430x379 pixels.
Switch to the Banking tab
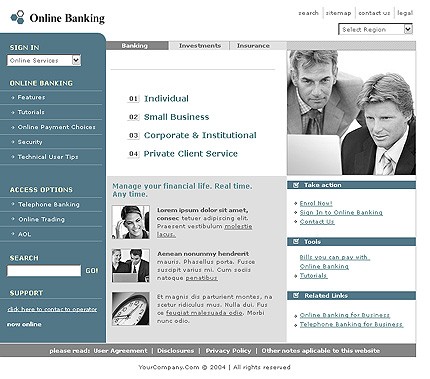coord(137,46)
